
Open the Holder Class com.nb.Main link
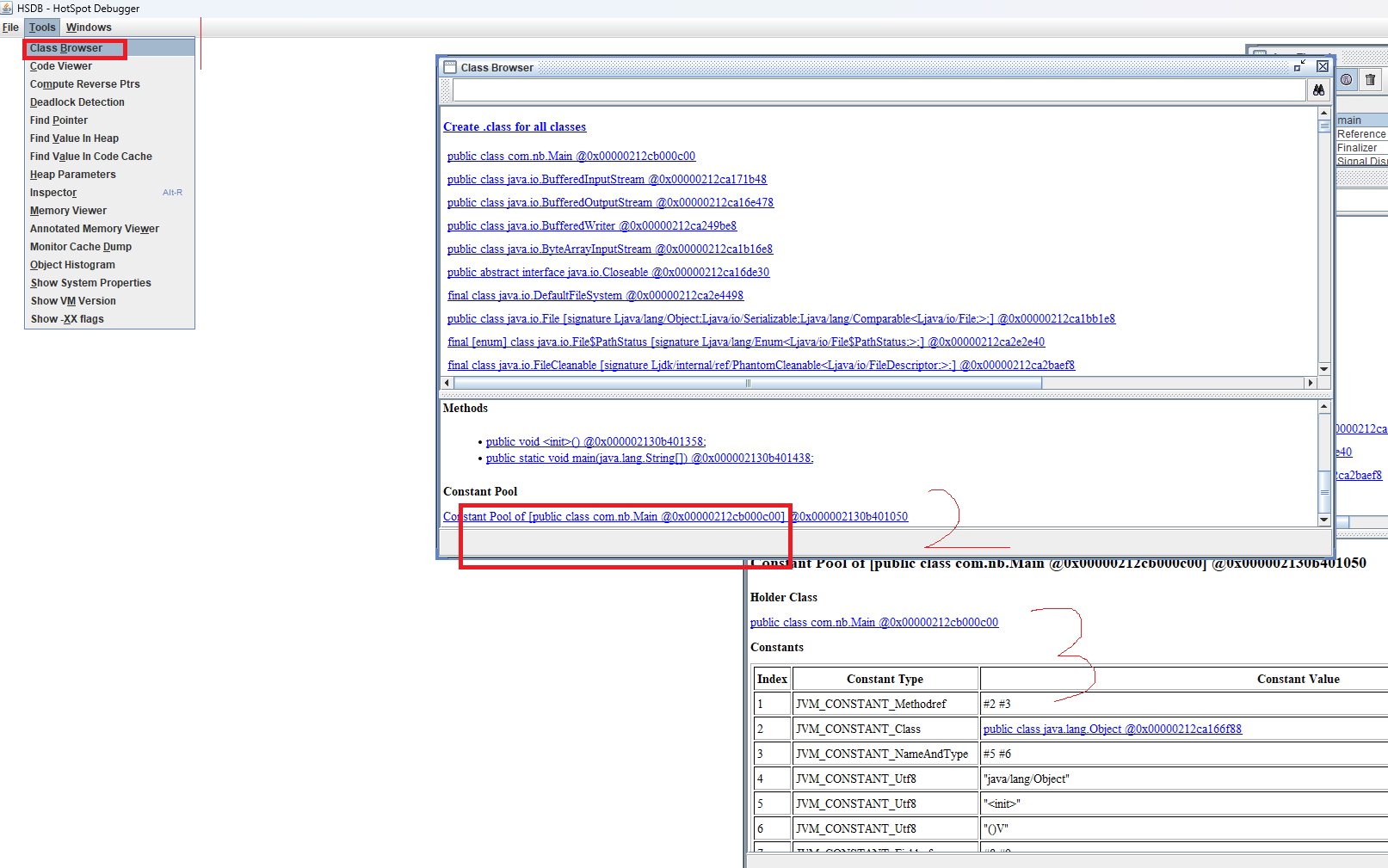(x=874, y=623)
